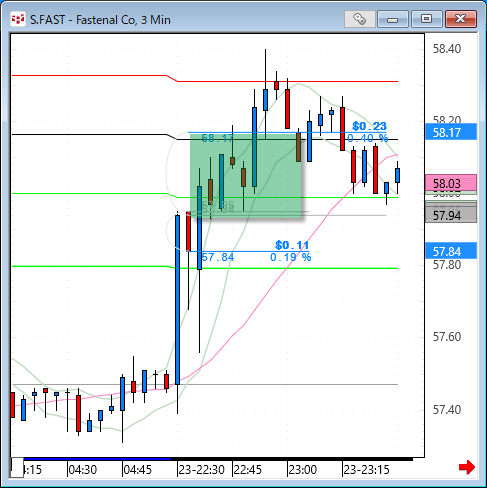The width and height of the screenshot is (487, 488).
Task: Click the 04:30 time axis label
Action: tap(82, 470)
